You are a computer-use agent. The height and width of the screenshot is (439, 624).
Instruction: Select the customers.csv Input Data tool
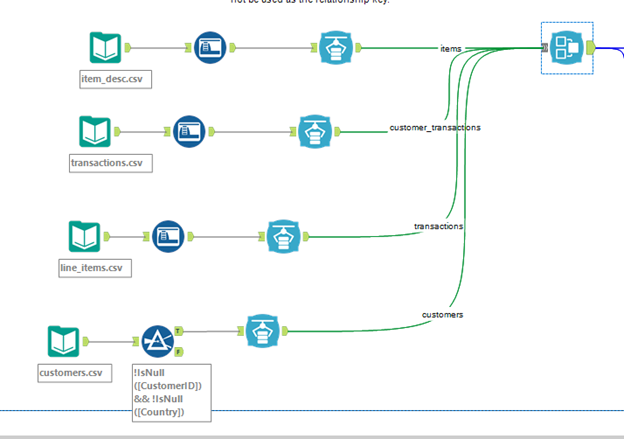[x=63, y=341]
